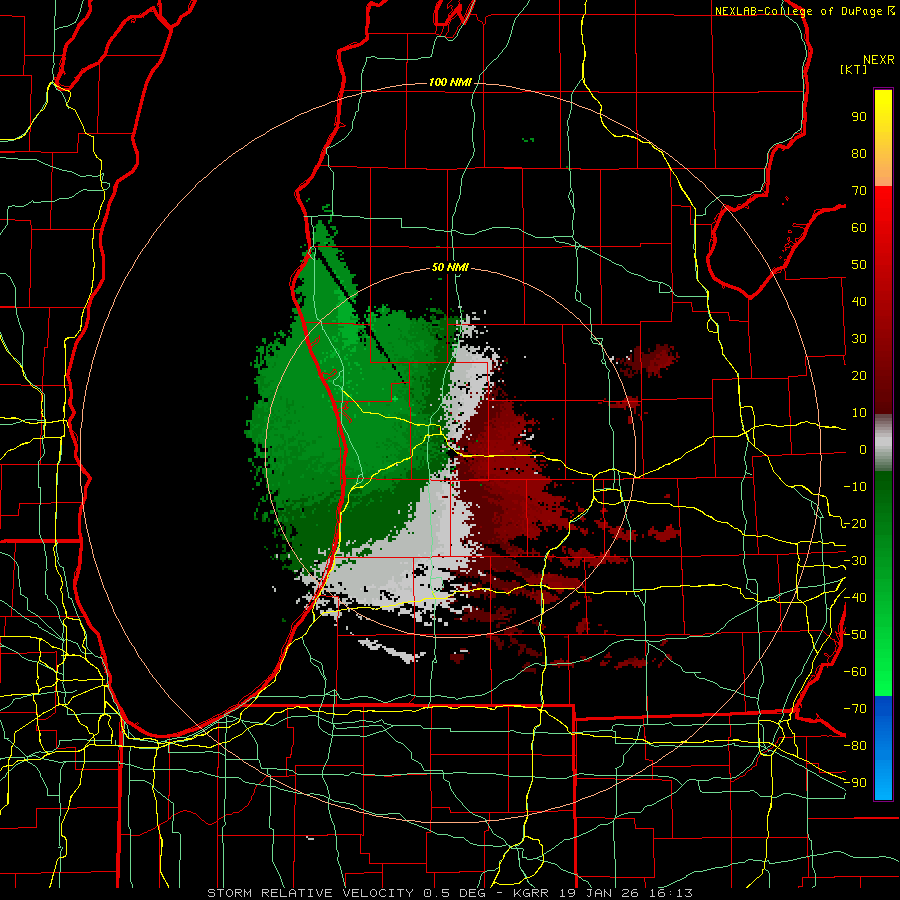
Task: Click the "-90" value on the velocity scale
Action: tap(855, 783)
